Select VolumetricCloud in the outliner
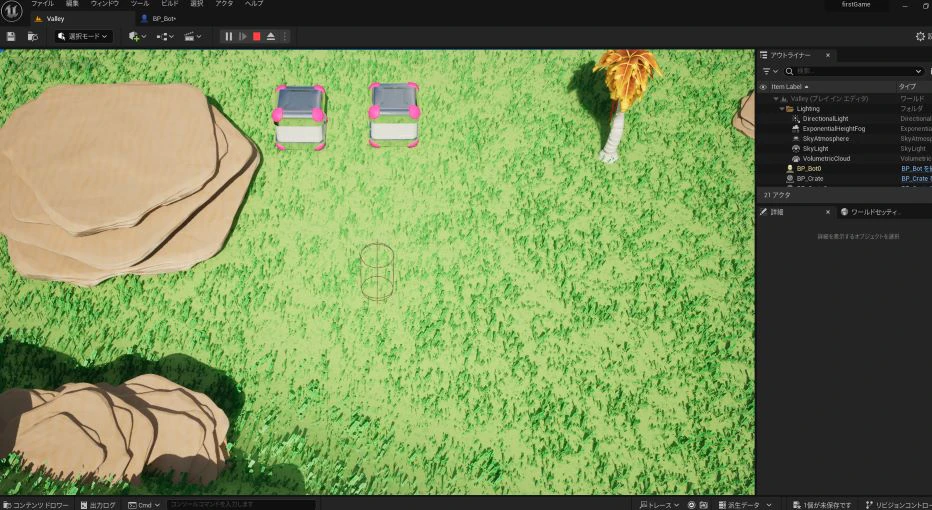The image size is (932, 510). coord(826,159)
